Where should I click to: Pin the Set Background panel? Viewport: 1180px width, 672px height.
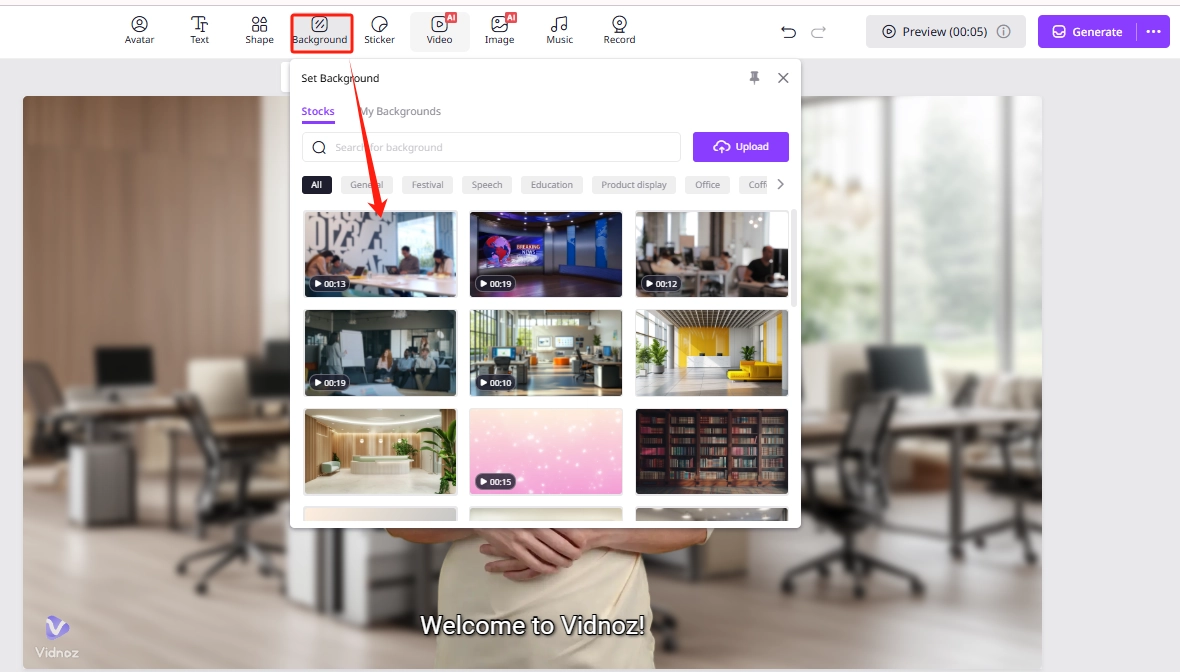point(755,78)
